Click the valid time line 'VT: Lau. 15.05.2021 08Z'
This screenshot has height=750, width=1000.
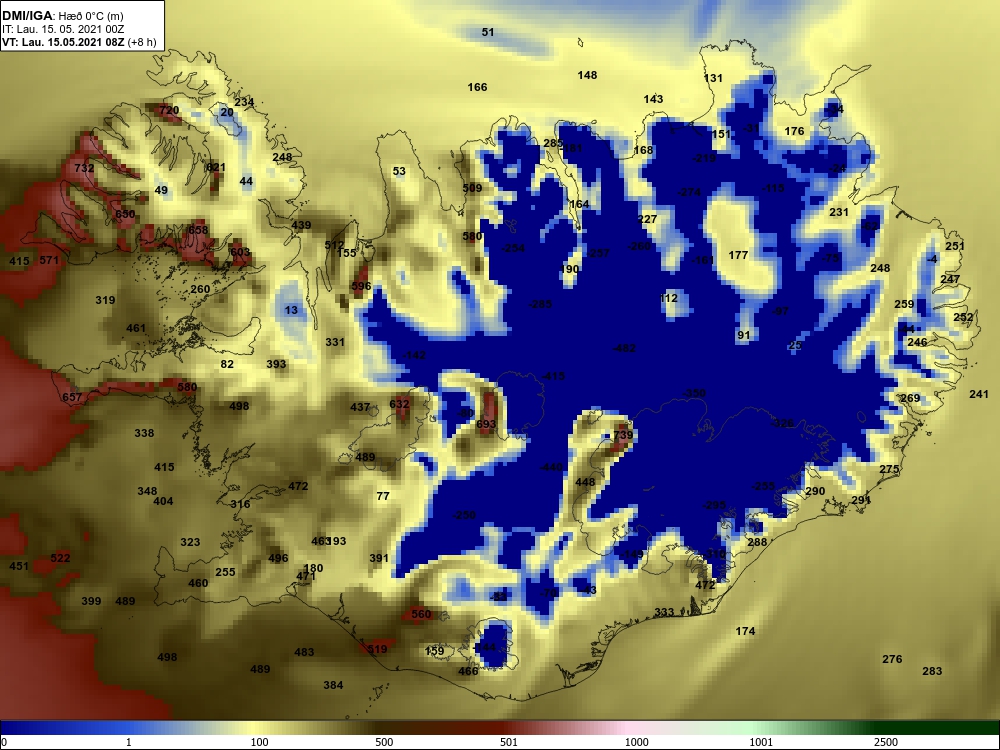(64, 42)
